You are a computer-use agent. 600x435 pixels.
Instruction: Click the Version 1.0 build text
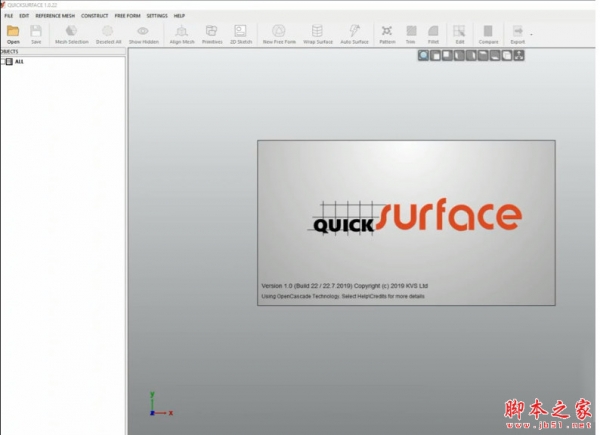344,286
